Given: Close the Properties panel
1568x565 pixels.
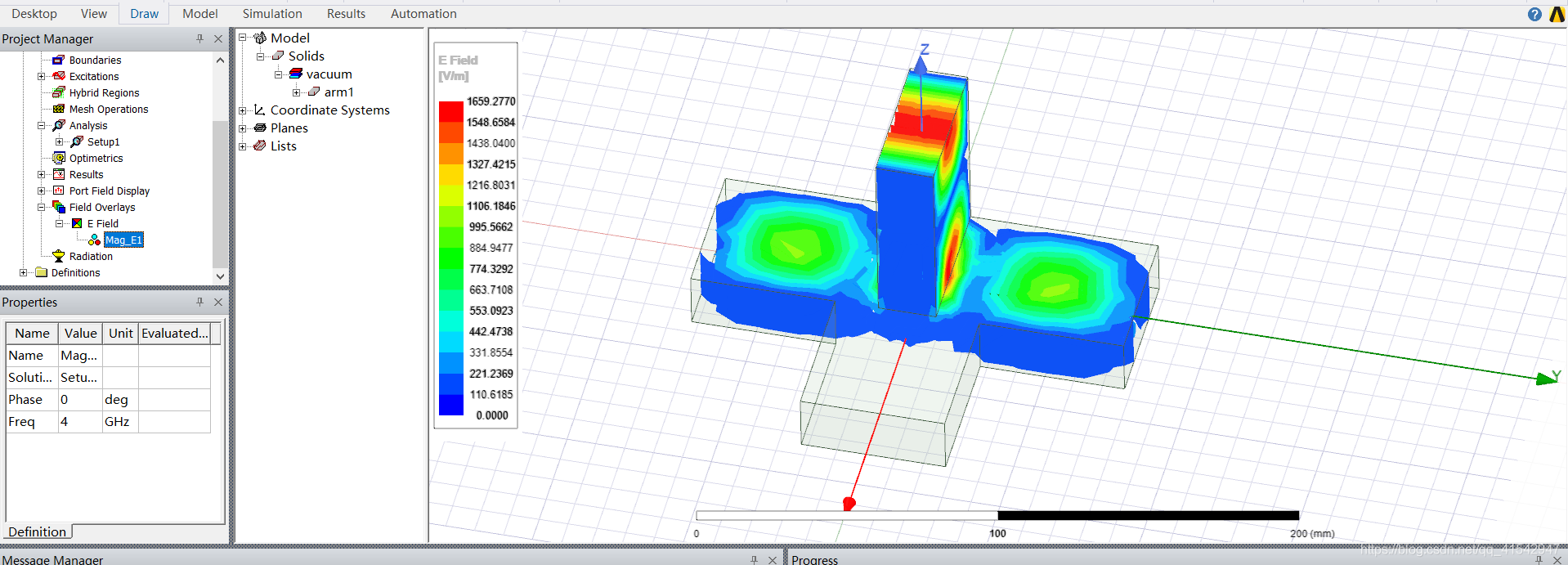Looking at the screenshot, I should [218, 302].
